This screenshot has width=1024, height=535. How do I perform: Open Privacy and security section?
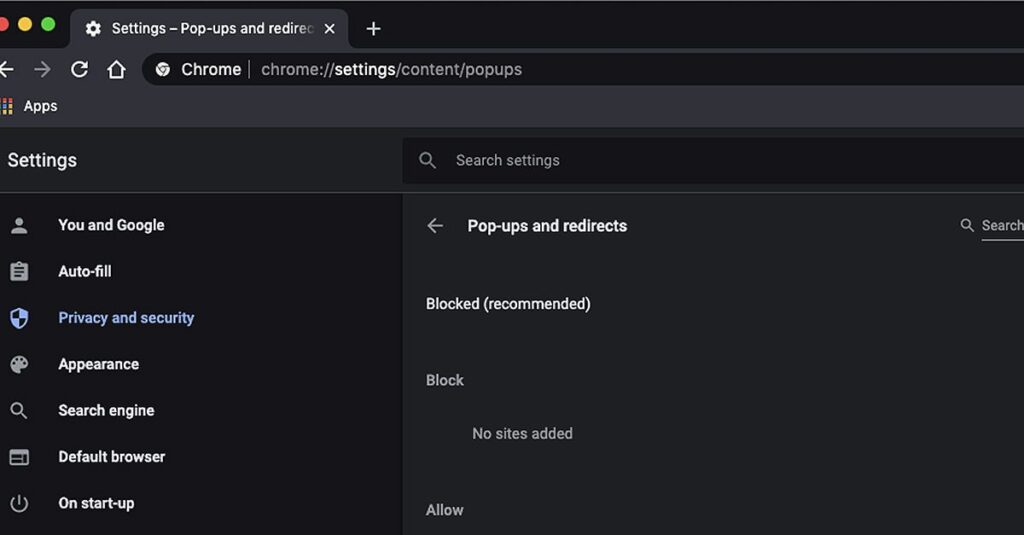click(126, 317)
